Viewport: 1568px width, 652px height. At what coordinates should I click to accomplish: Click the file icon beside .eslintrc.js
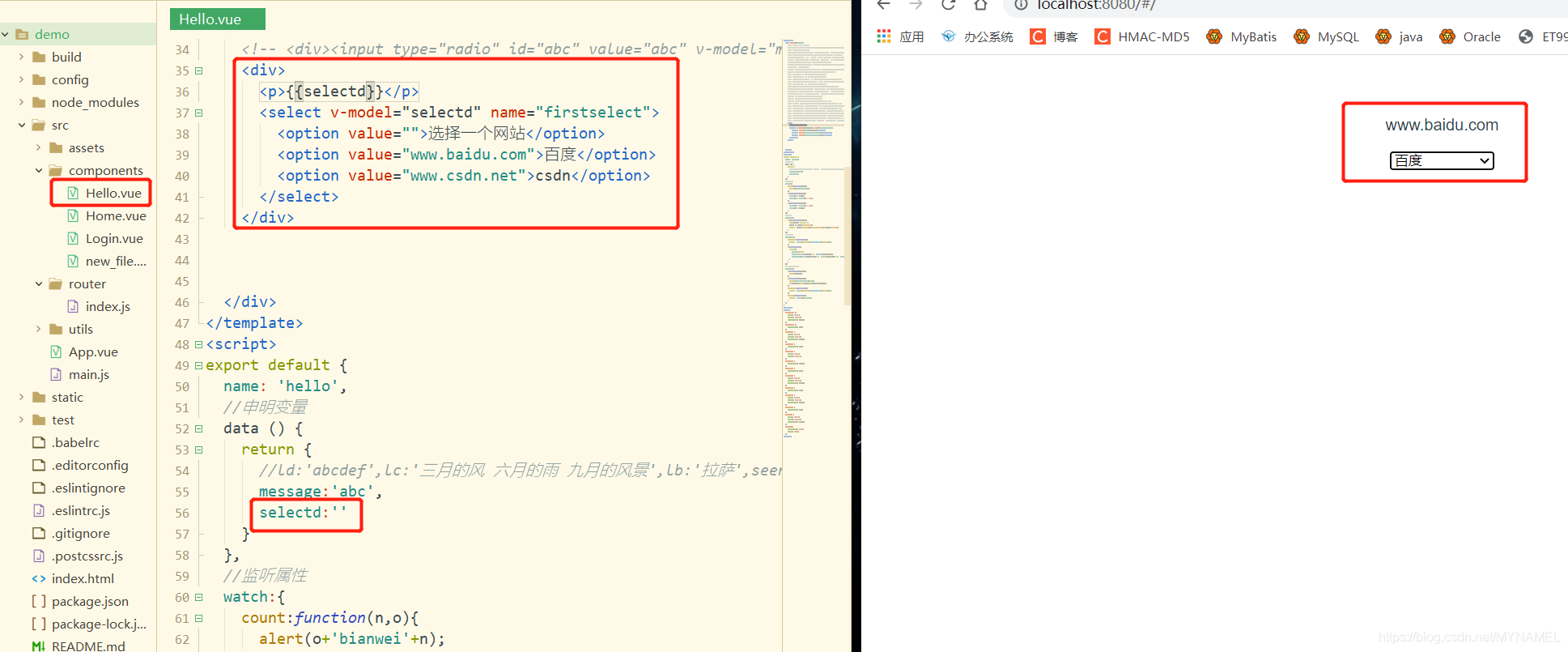(x=39, y=510)
